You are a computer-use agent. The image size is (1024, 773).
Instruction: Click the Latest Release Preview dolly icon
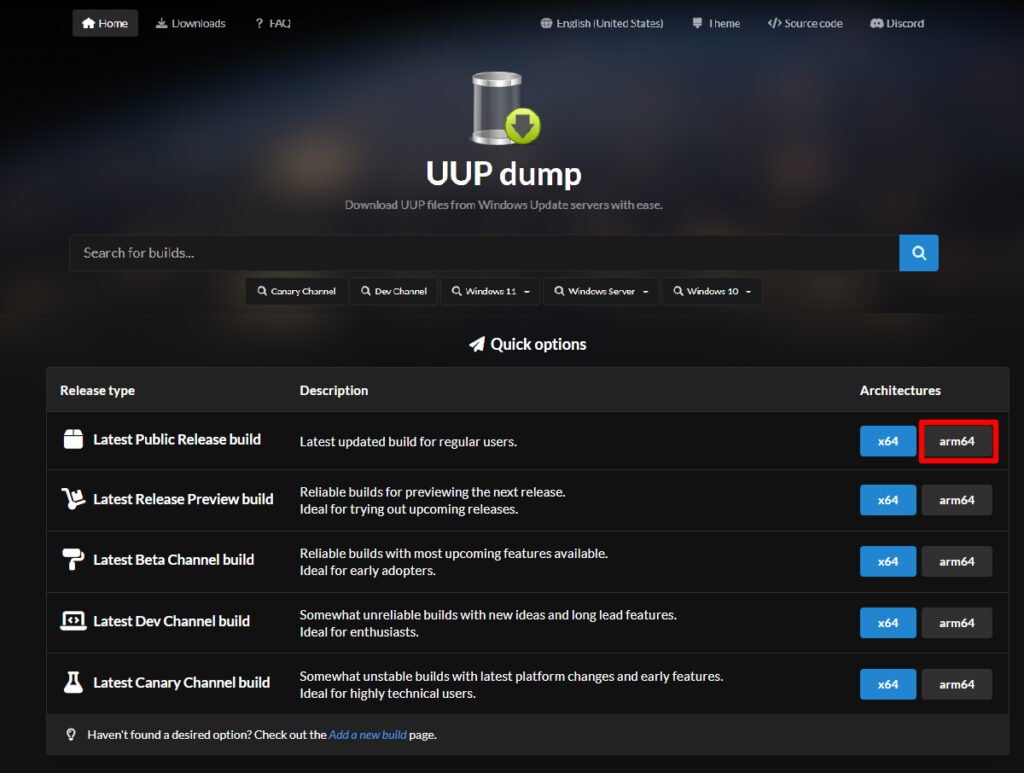tap(73, 499)
